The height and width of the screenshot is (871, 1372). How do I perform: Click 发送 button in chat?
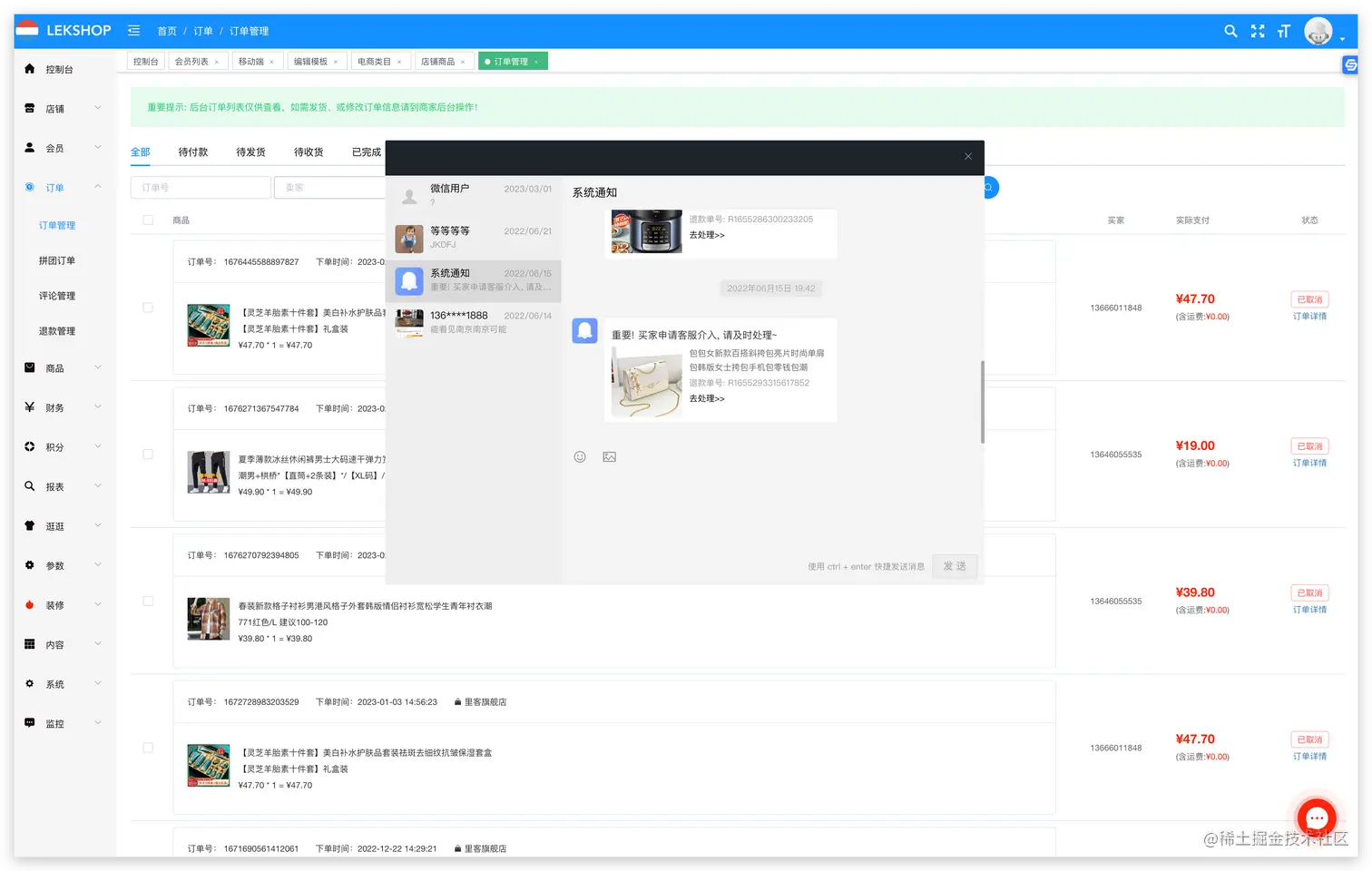(x=955, y=566)
